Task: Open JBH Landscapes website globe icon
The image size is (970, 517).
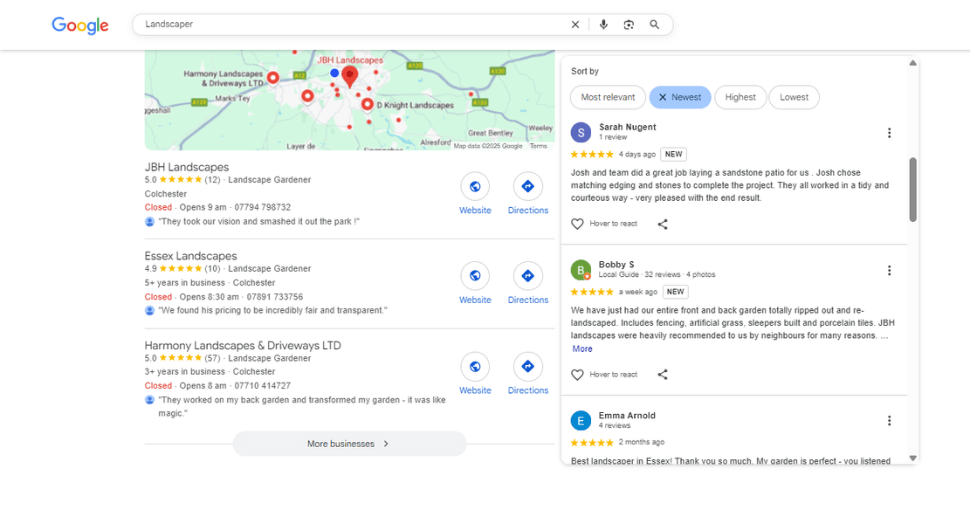Action: pos(475,186)
